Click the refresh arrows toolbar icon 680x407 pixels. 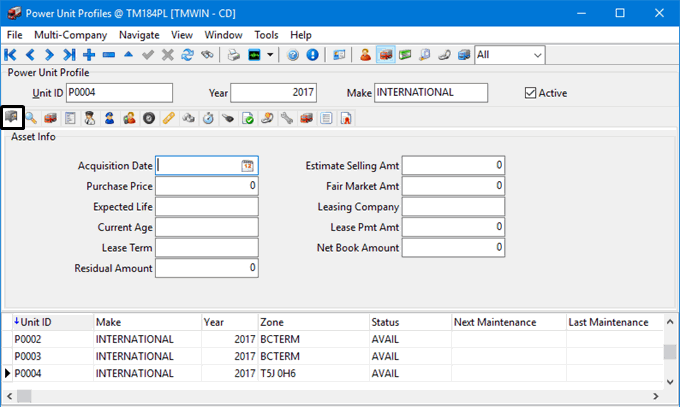coord(187,54)
